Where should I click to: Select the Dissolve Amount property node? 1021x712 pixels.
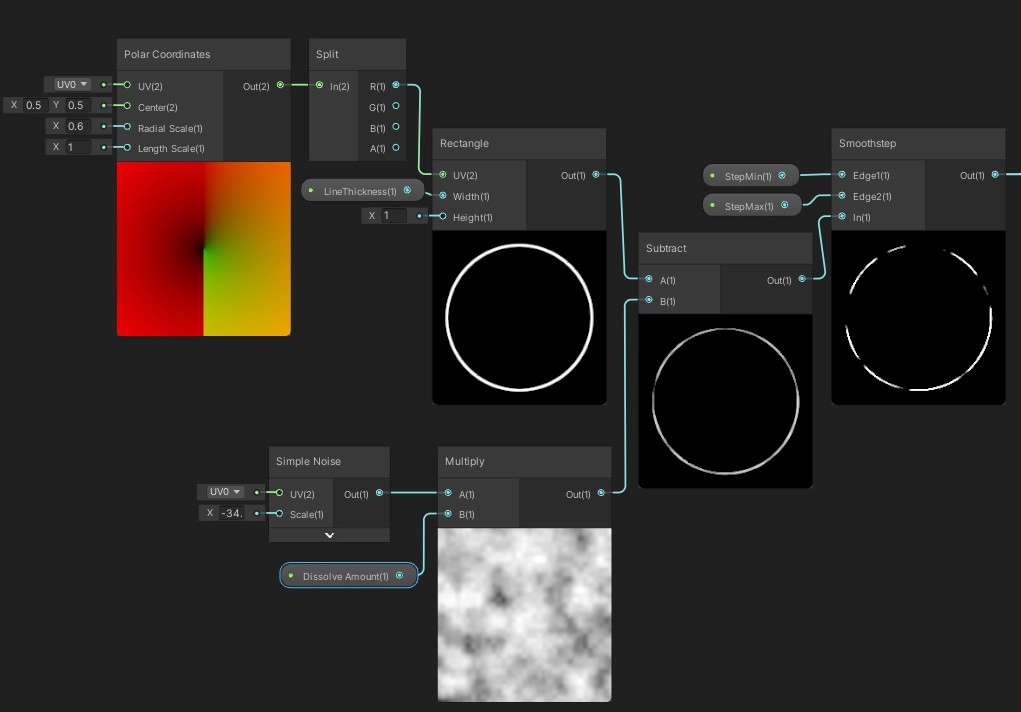[347, 576]
